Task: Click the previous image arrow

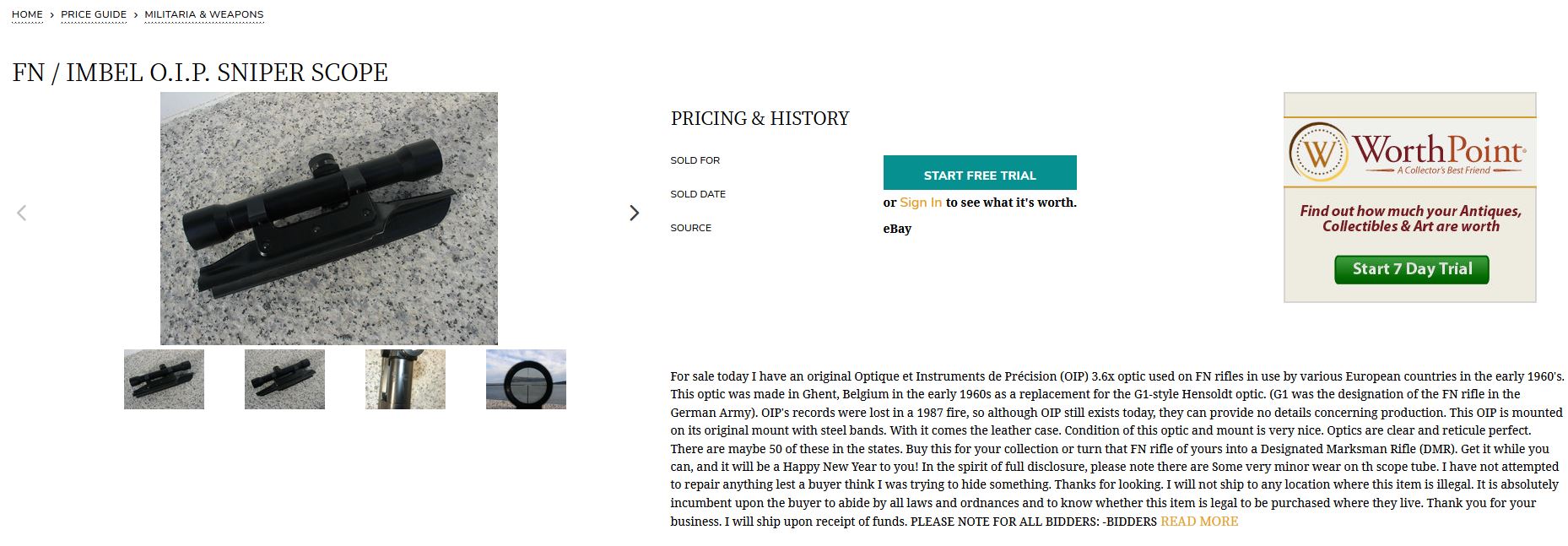Action: (22, 214)
